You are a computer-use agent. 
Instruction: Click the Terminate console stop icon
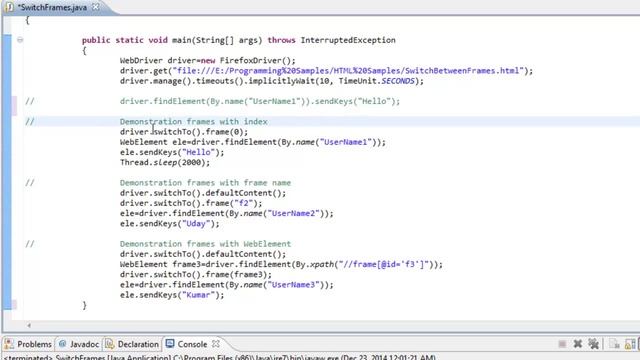(x=562, y=344)
